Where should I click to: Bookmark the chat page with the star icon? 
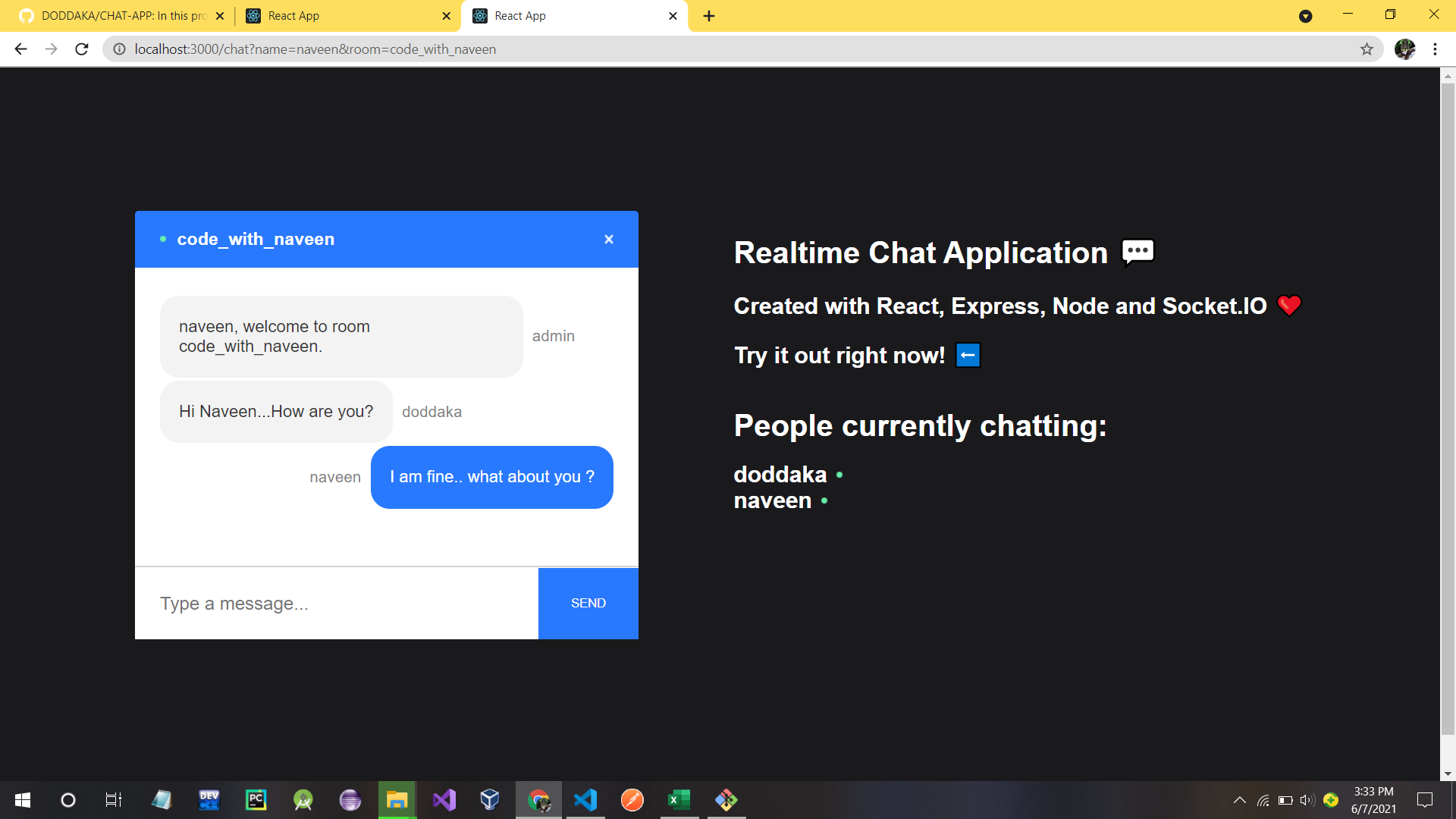(1367, 49)
